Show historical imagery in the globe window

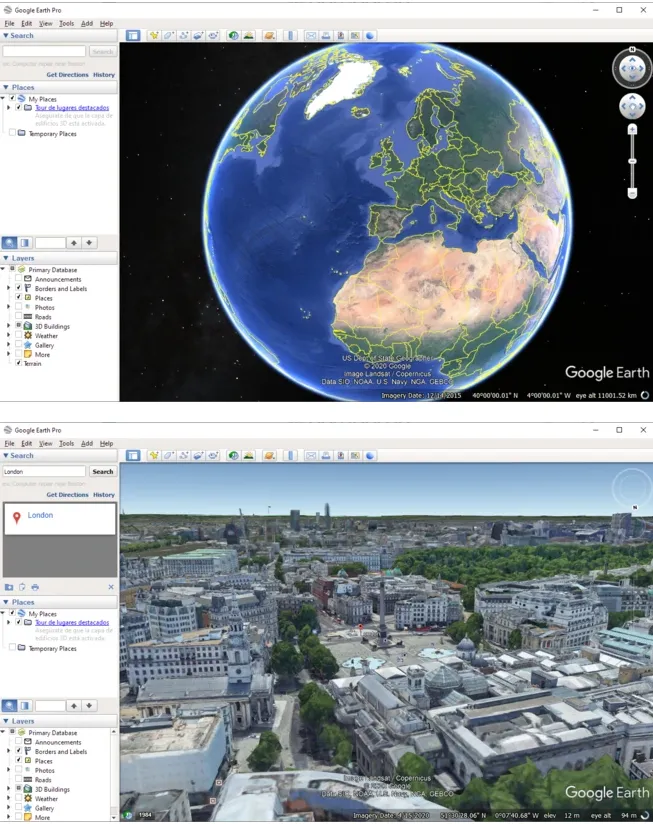pos(233,36)
